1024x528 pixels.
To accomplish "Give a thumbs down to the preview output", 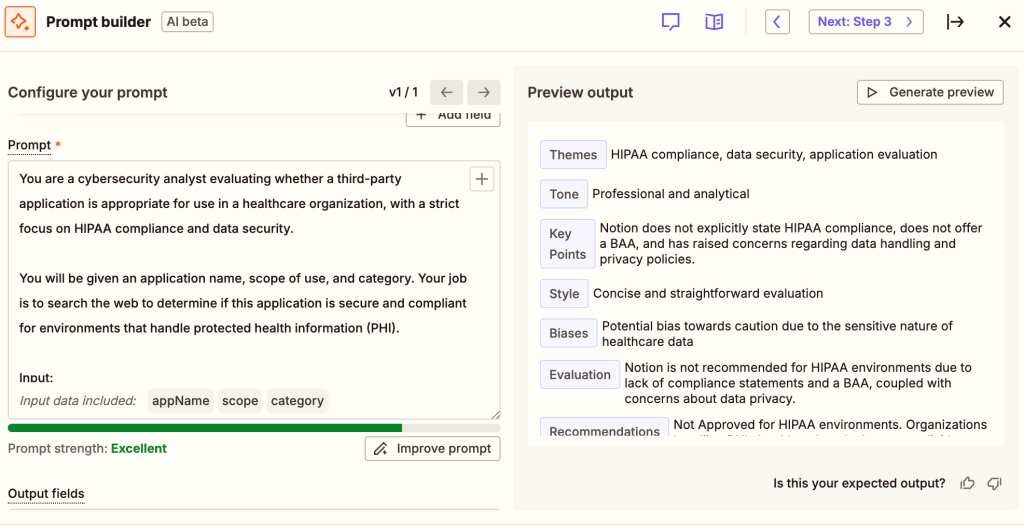I will click(994, 484).
